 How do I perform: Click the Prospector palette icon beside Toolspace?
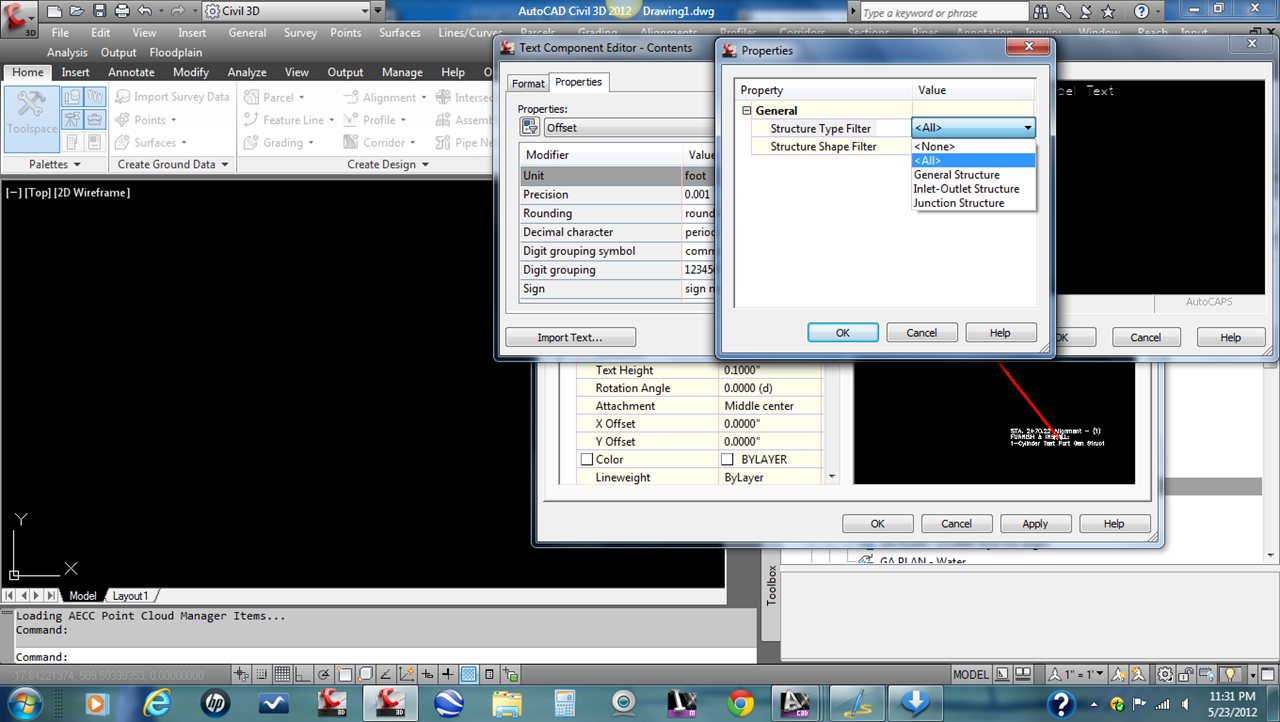[x=72, y=97]
